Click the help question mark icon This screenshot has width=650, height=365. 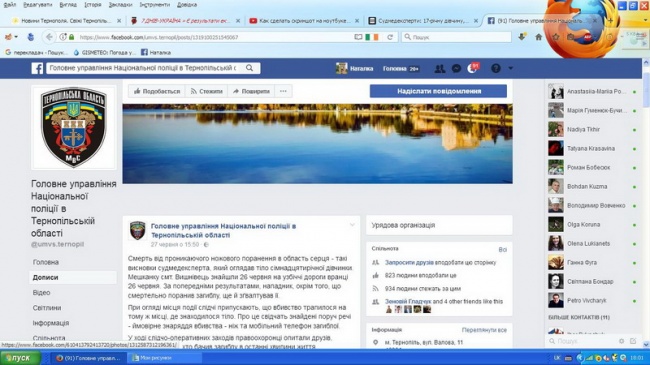tap(495, 68)
